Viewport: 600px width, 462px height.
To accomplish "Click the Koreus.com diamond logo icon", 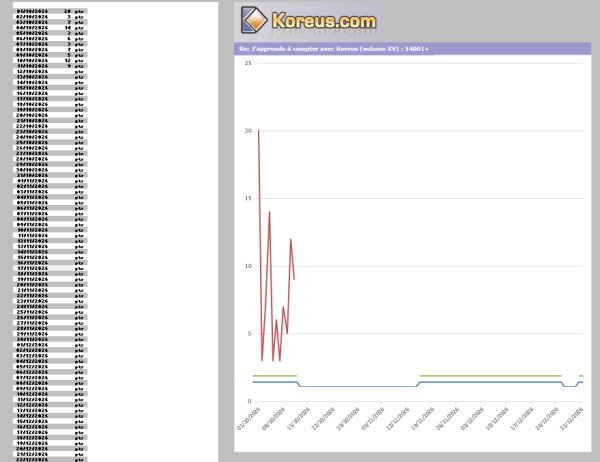I will click(254, 20).
